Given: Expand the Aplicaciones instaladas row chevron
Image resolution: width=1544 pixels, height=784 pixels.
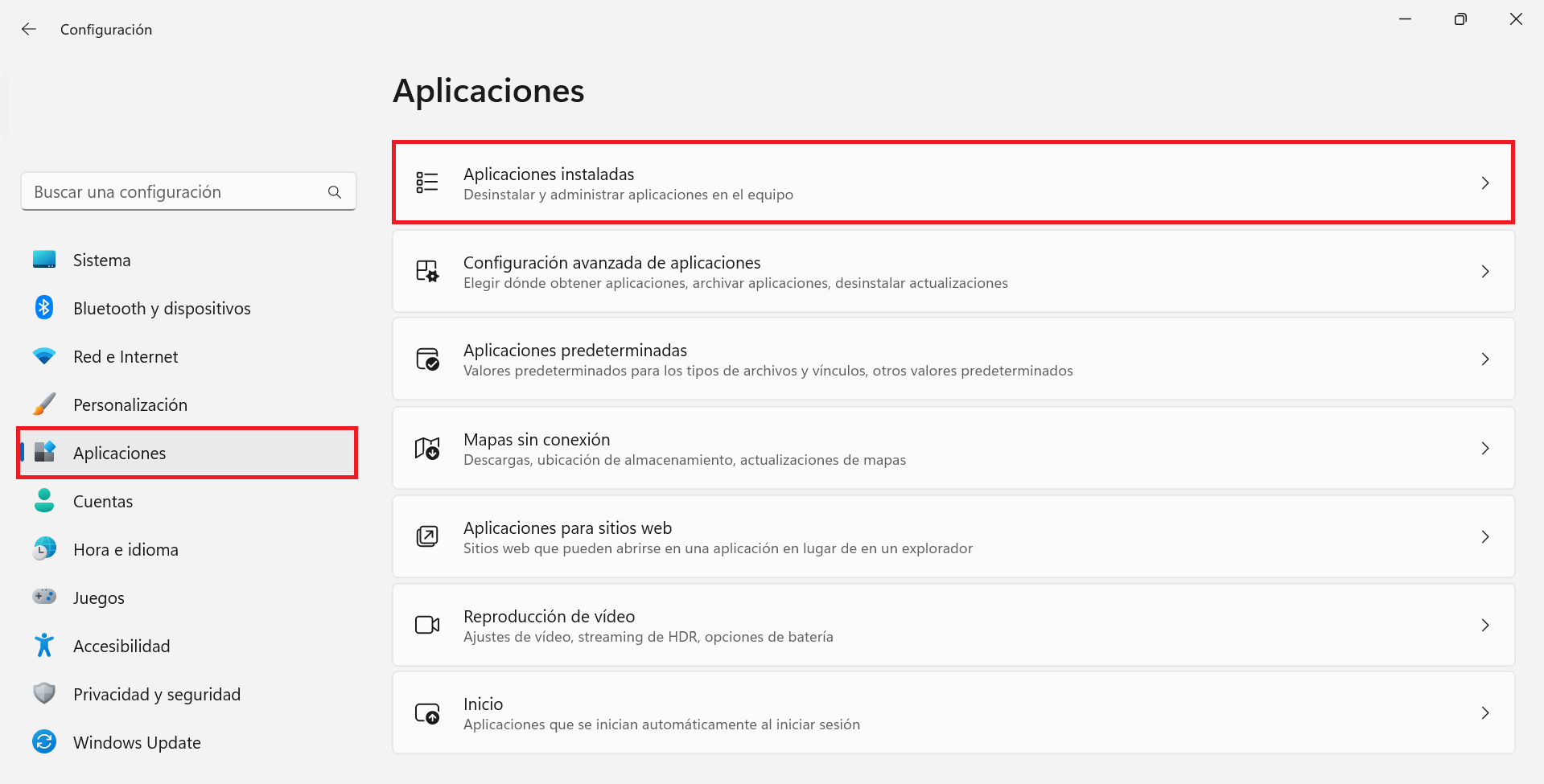Looking at the screenshot, I should click(1484, 183).
